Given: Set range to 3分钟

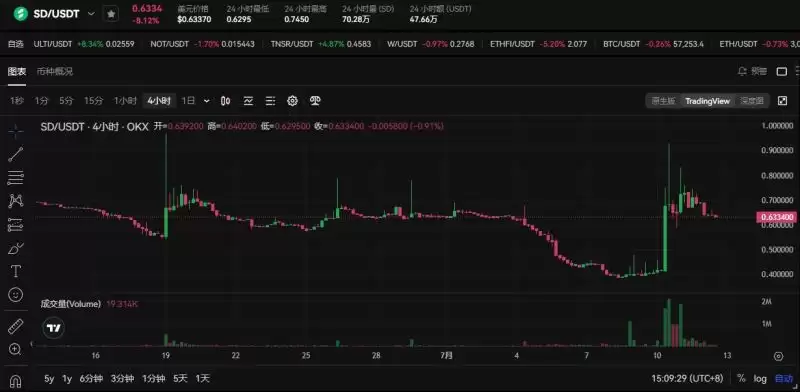Looking at the screenshot, I should click(122, 379).
